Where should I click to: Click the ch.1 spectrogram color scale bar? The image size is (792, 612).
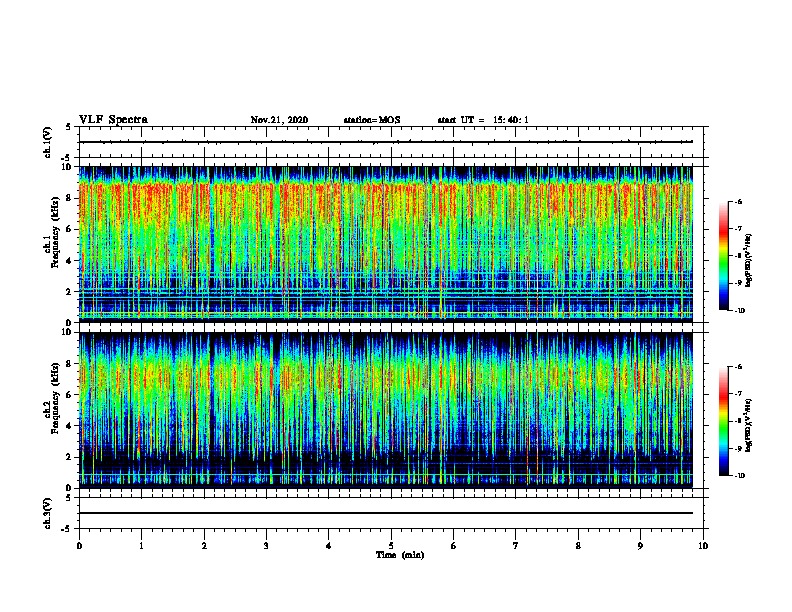click(x=723, y=256)
